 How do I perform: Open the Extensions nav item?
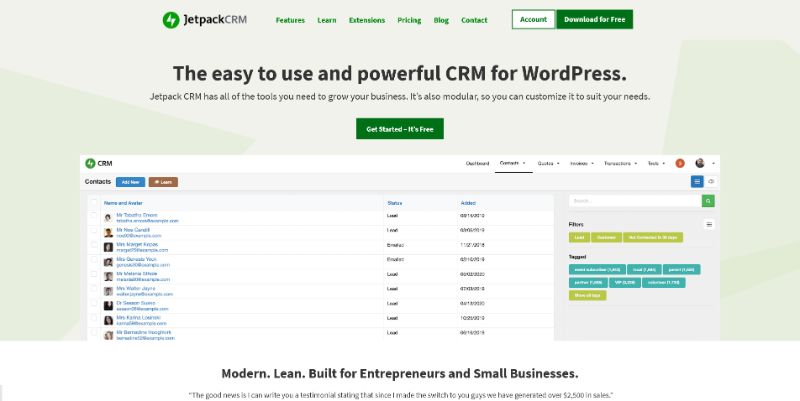click(367, 20)
